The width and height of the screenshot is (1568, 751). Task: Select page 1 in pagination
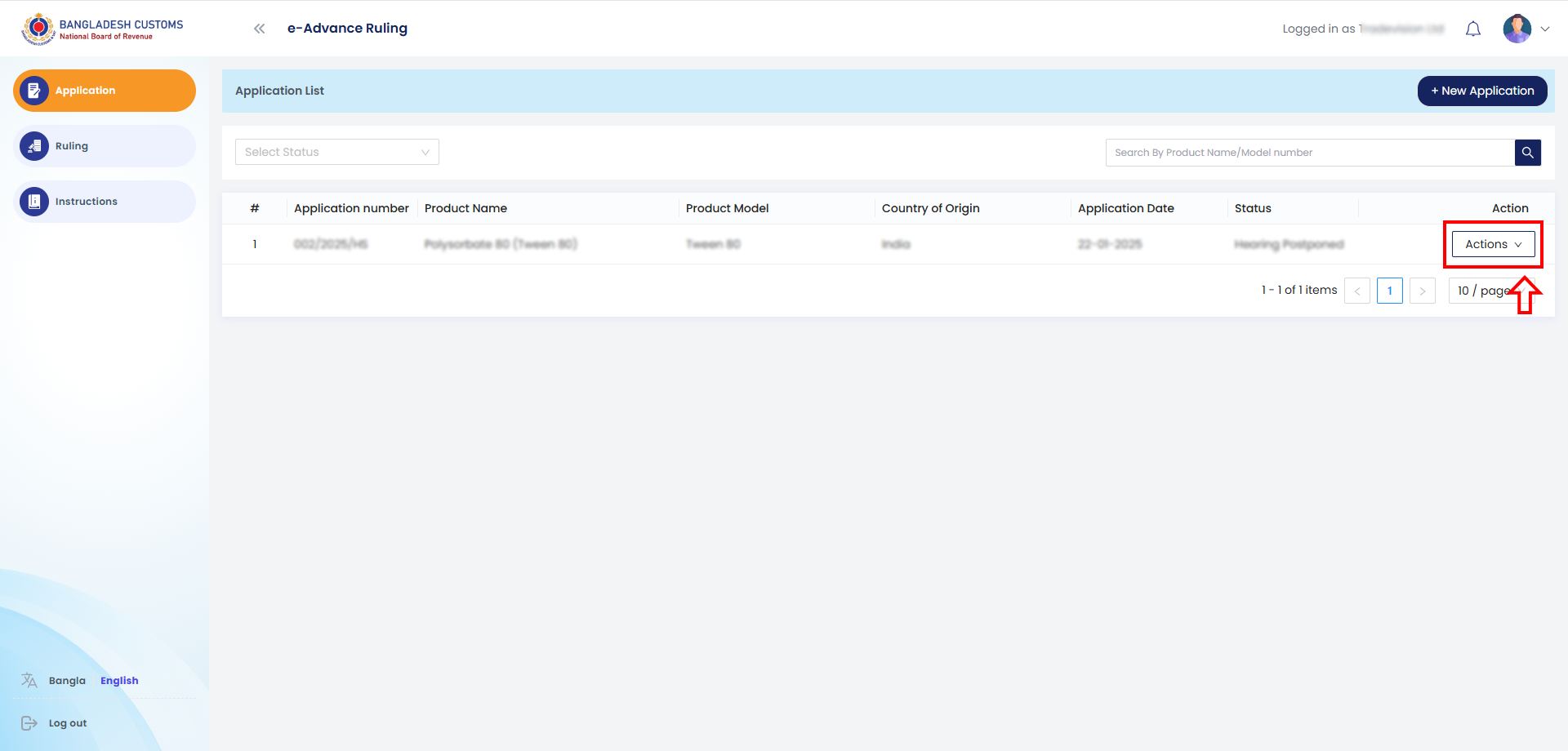(1390, 291)
